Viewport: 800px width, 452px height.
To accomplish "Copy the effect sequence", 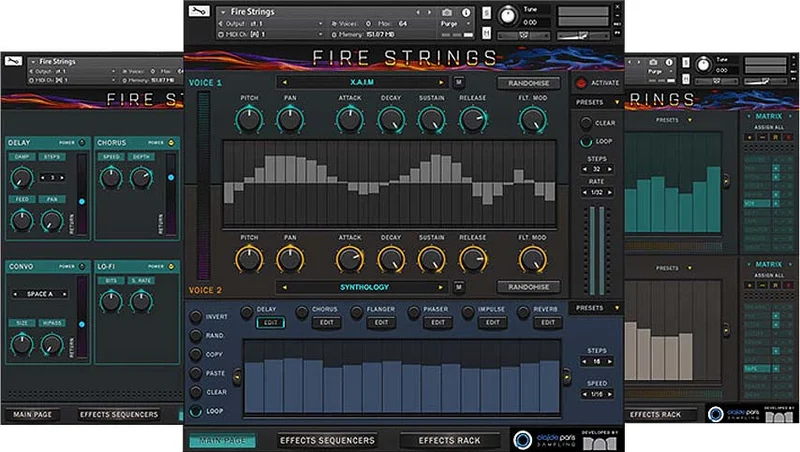I will tap(195, 355).
